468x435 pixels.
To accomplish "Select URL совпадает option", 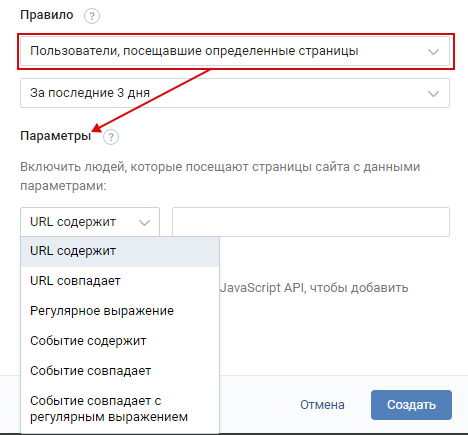I will pos(120,281).
